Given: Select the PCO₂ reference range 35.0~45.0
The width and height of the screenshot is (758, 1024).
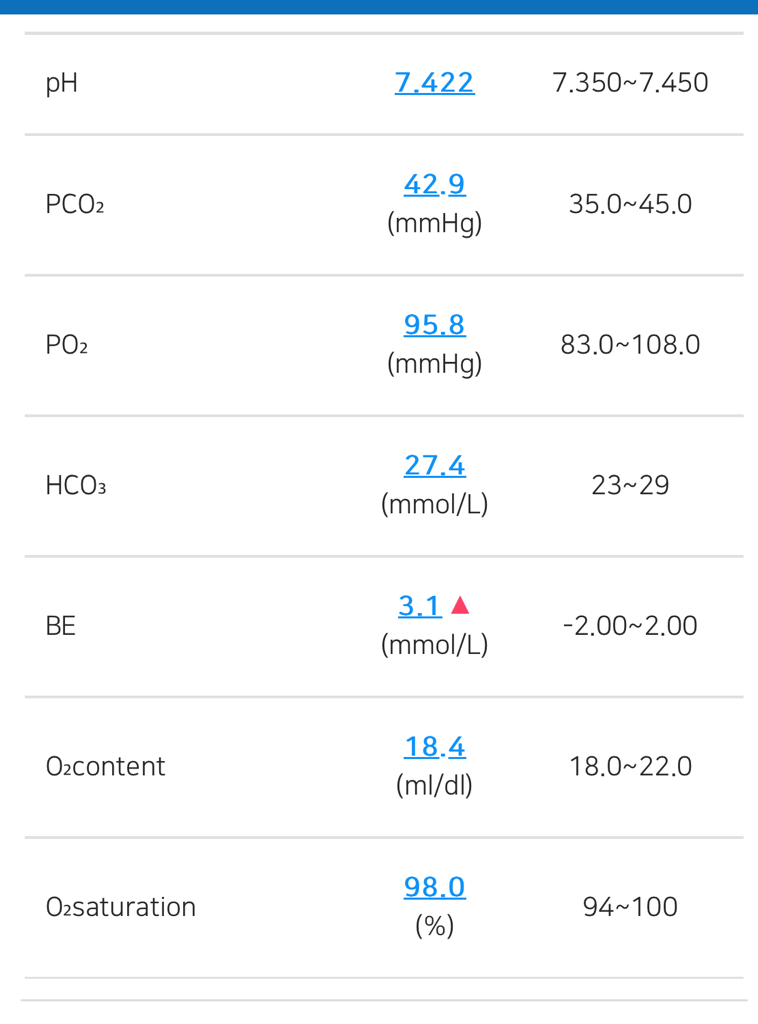Looking at the screenshot, I should (630, 205).
